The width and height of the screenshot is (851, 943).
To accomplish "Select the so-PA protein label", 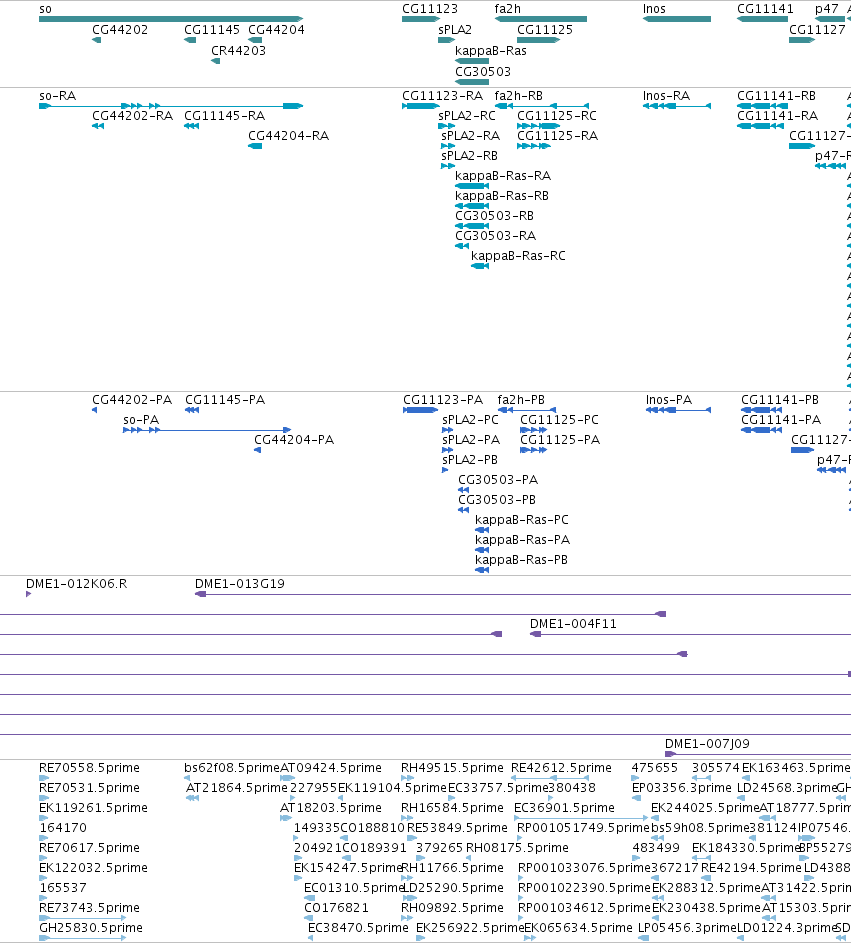I will coord(141,419).
